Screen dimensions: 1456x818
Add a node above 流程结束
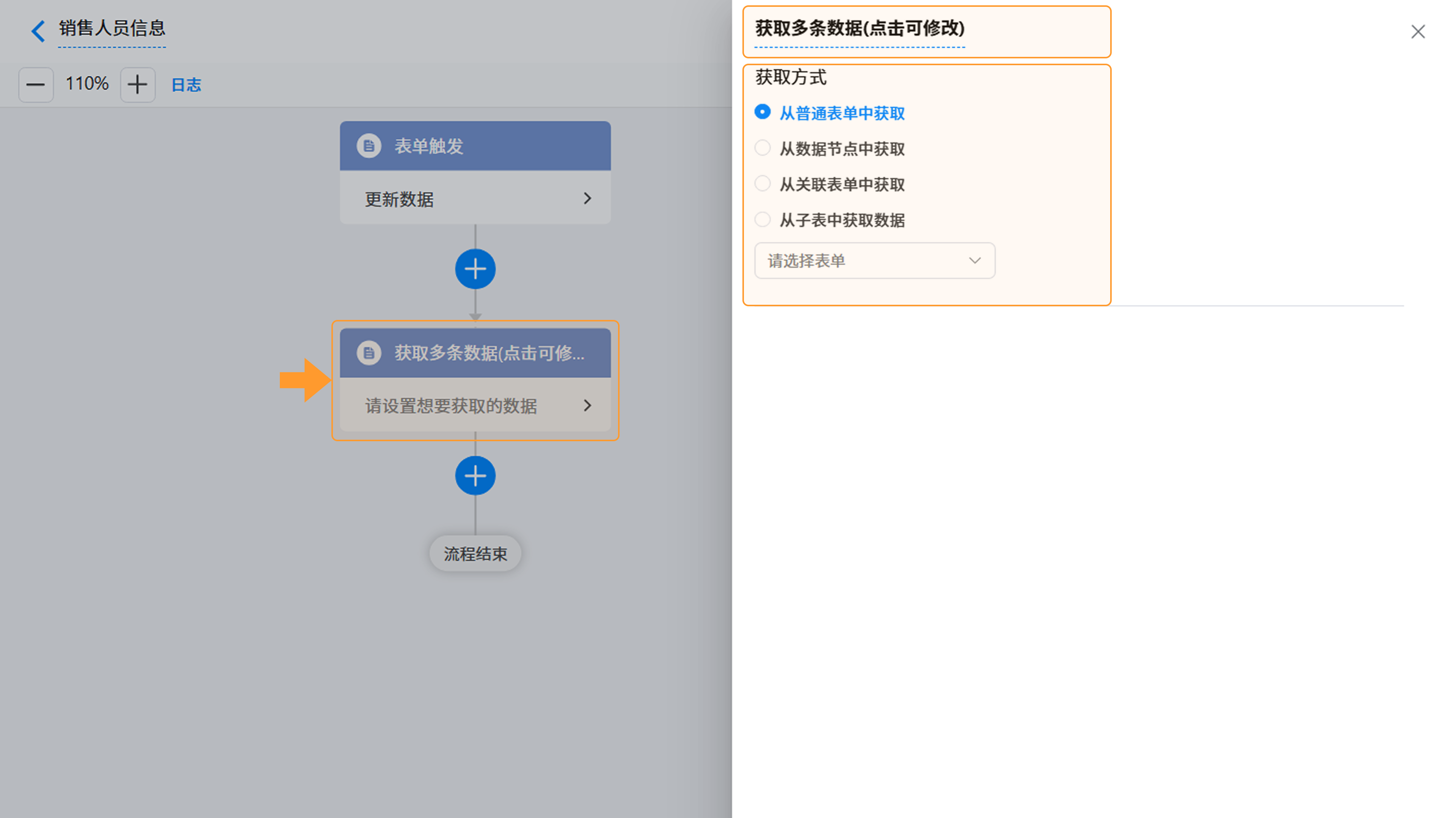tap(475, 476)
